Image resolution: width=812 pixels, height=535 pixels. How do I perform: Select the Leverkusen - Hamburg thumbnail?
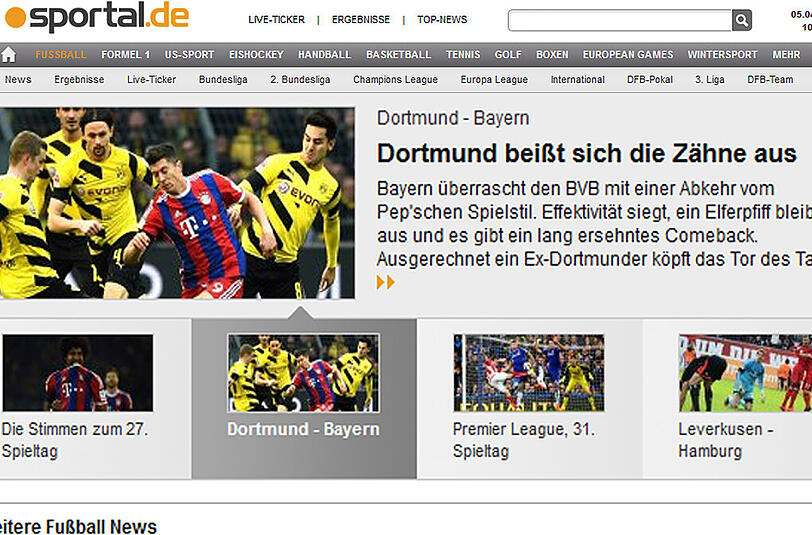coord(744,373)
